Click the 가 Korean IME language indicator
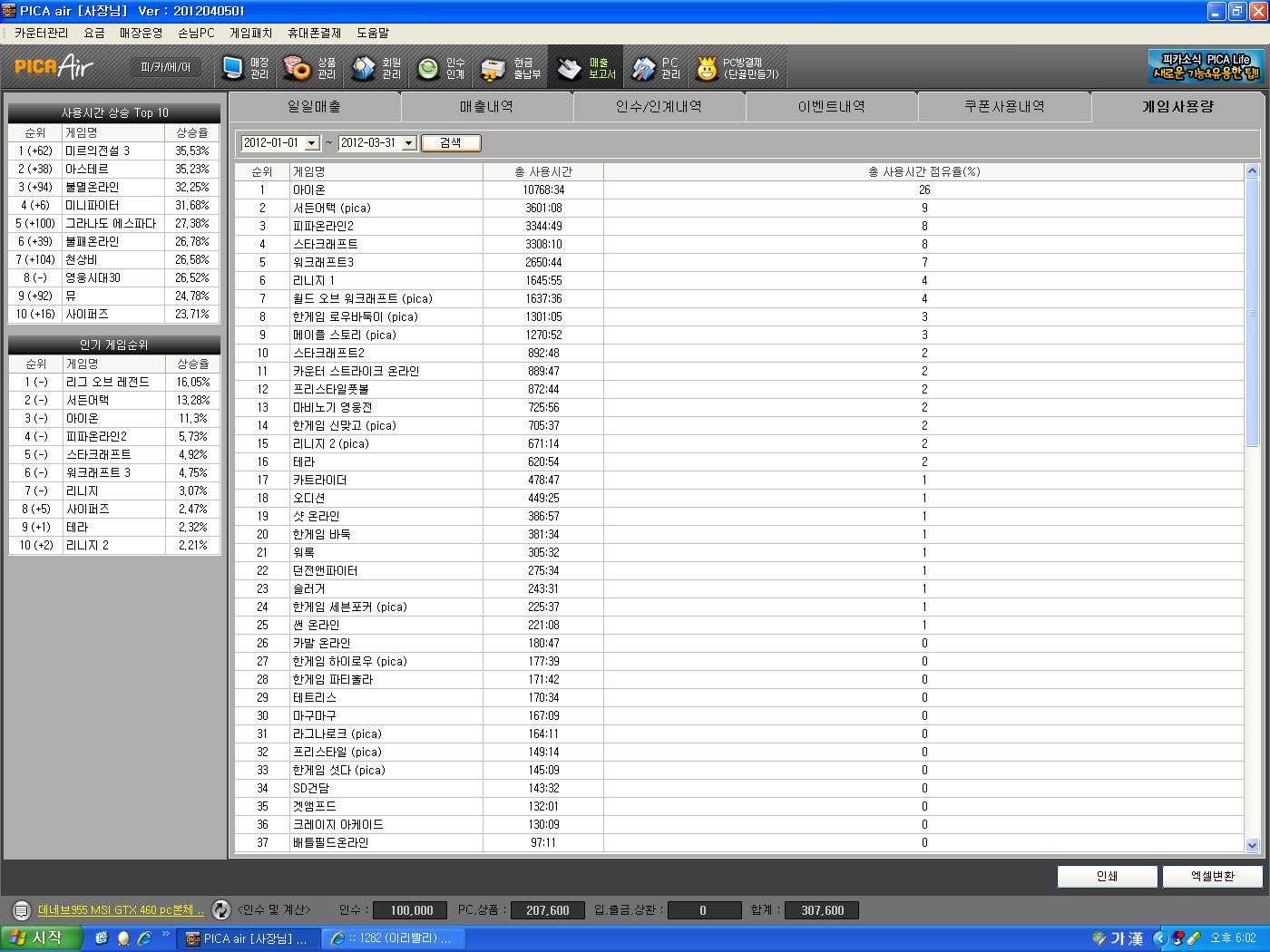Screen dimensions: 1270x952 pos(1117,938)
